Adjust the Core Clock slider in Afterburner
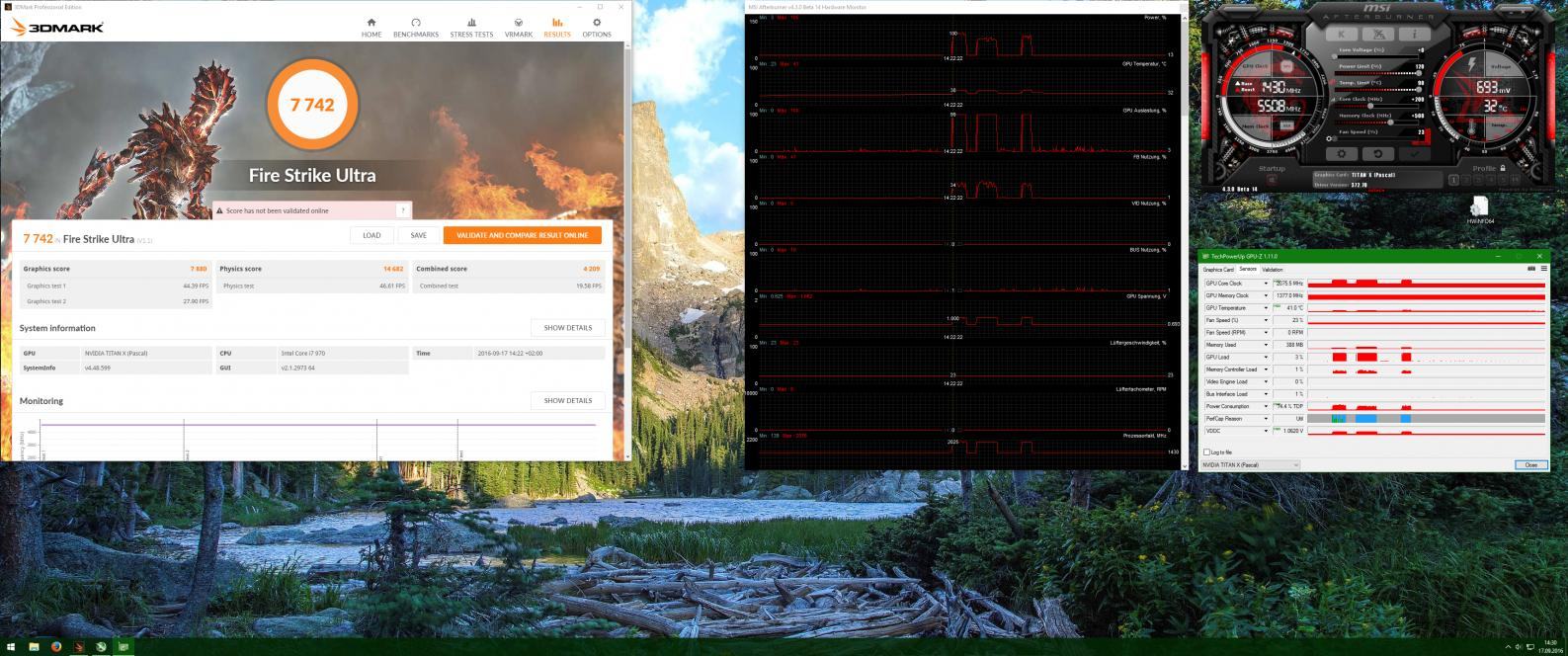The image size is (1568, 656). point(1378,106)
